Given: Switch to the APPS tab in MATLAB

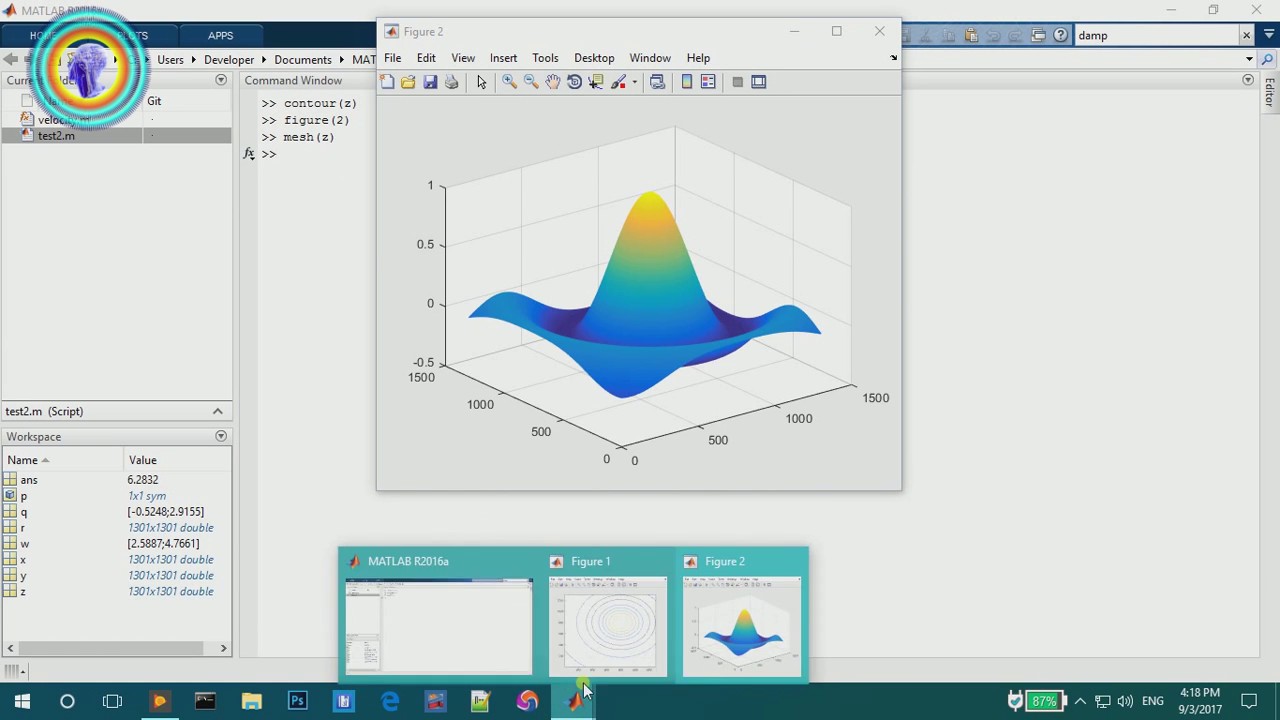Looking at the screenshot, I should coord(221,35).
